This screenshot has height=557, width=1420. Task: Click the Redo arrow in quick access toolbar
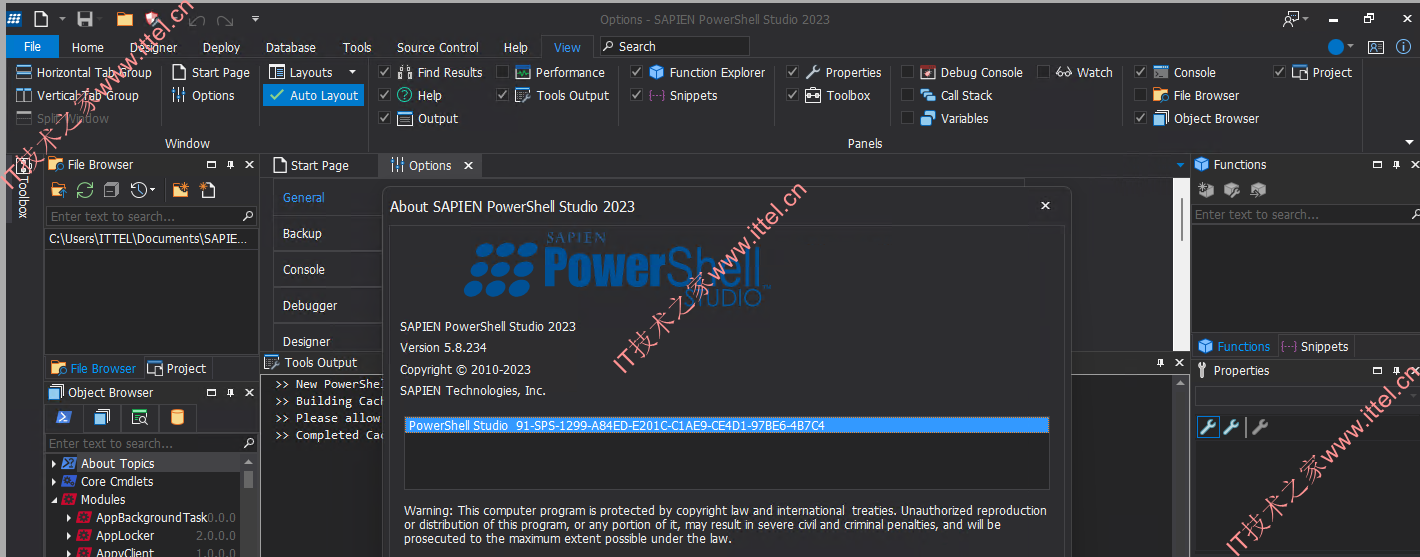(225, 19)
